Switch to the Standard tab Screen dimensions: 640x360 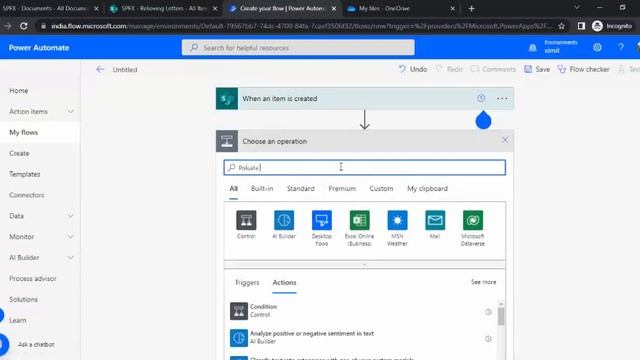[x=300, y=189]
